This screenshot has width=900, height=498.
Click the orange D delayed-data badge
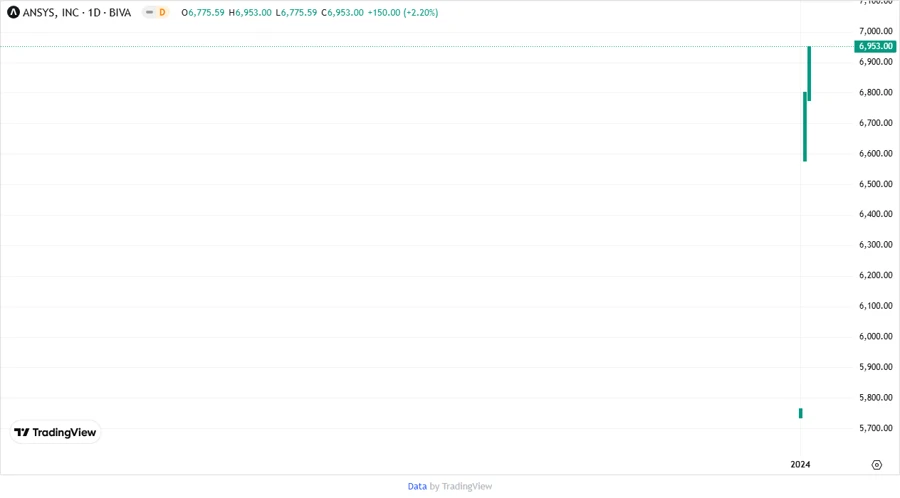point(161,12)
